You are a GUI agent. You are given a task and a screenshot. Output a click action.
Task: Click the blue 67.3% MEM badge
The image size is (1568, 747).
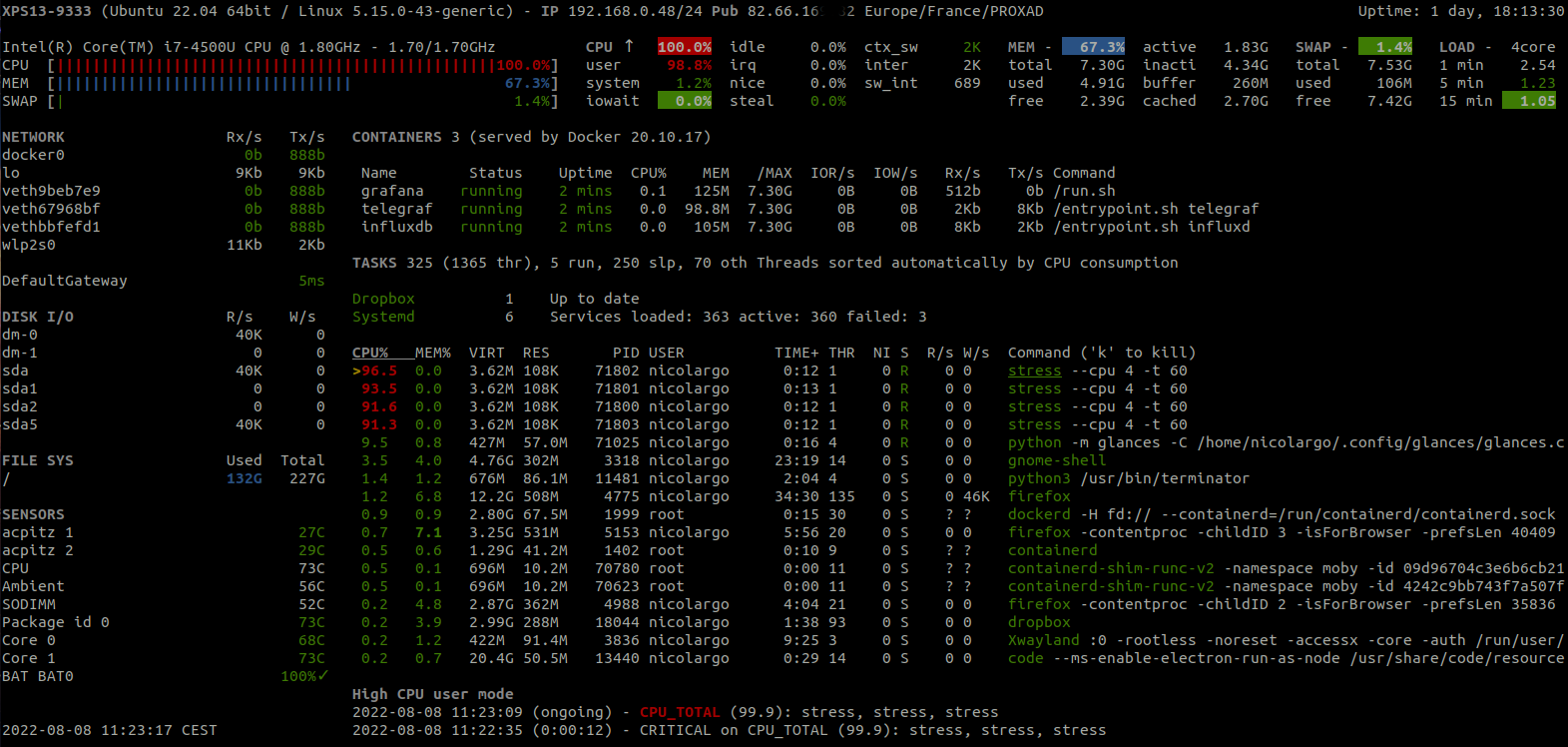pos(1094,47)
